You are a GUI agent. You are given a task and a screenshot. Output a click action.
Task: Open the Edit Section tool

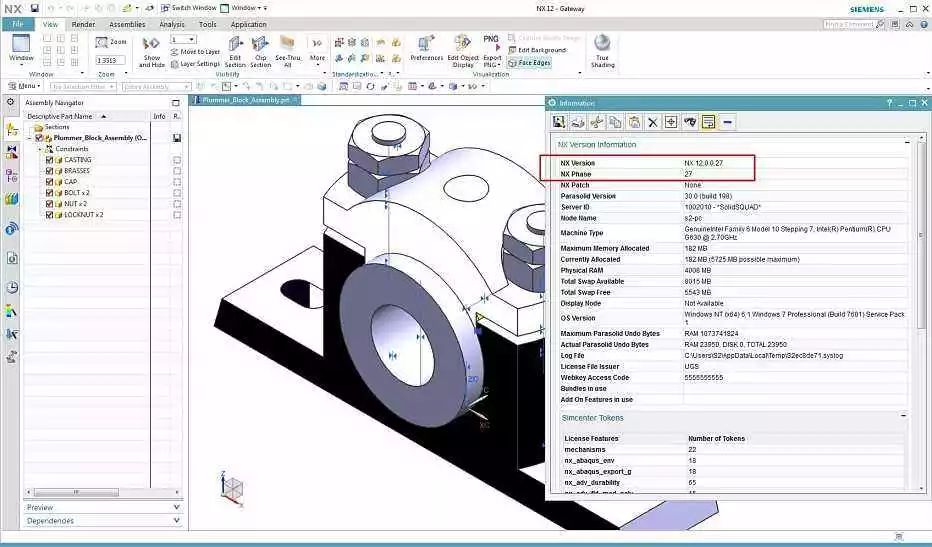235,51
